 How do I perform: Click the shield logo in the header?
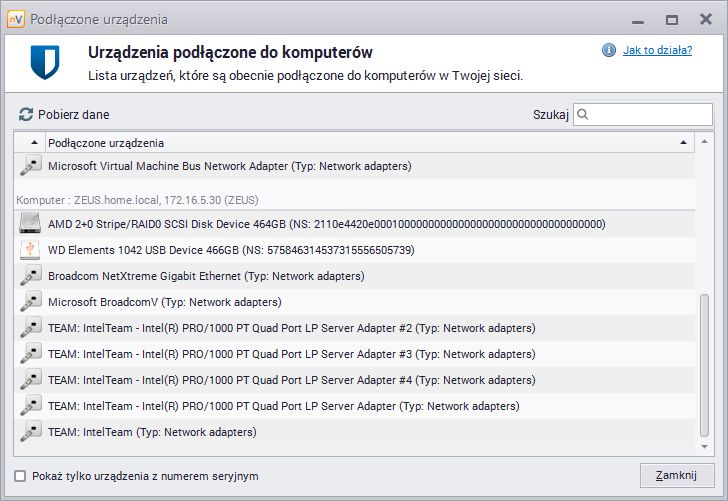45,62
